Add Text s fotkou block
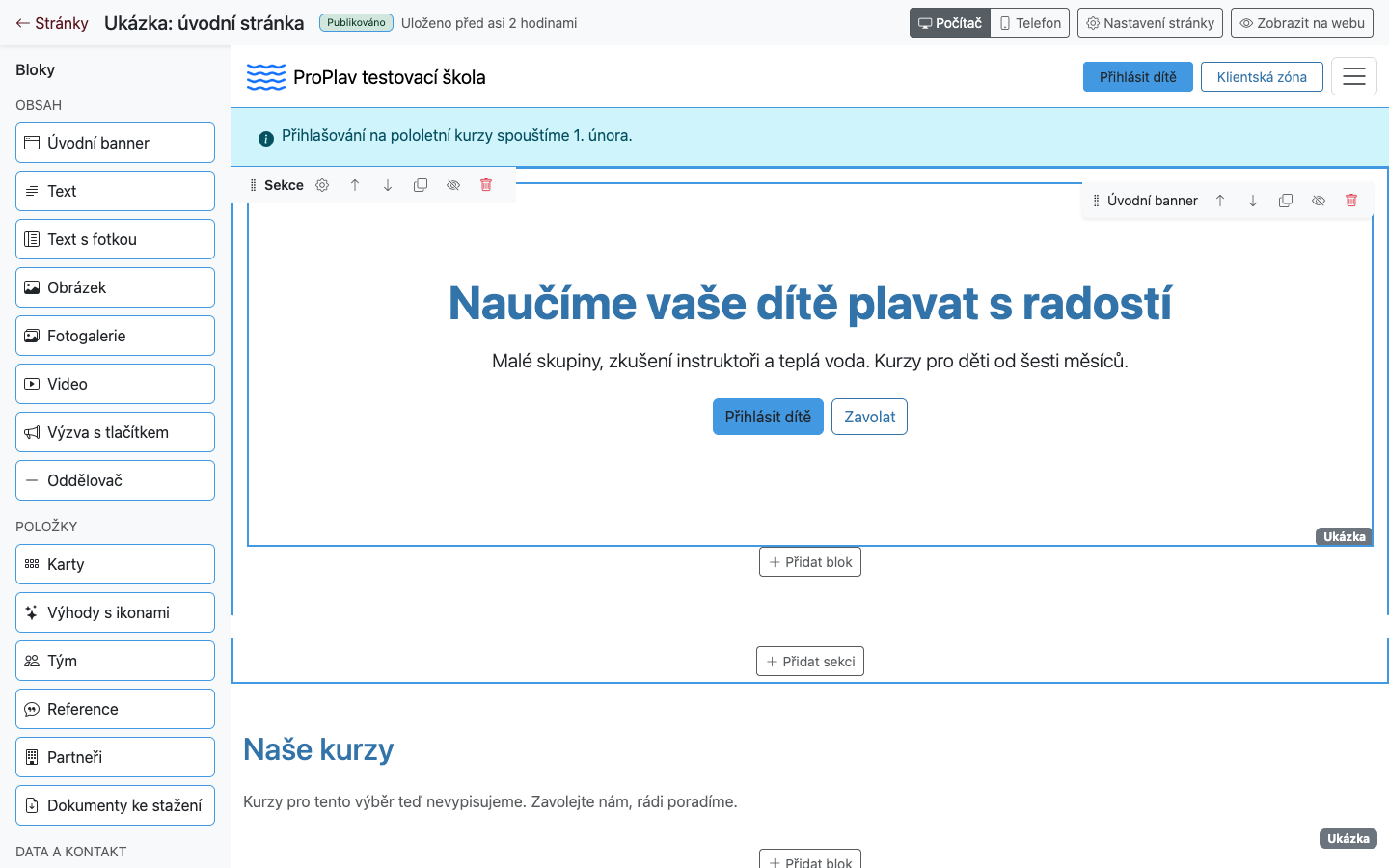The width and height of the screenshot is (1389, 868). (115, 239)
